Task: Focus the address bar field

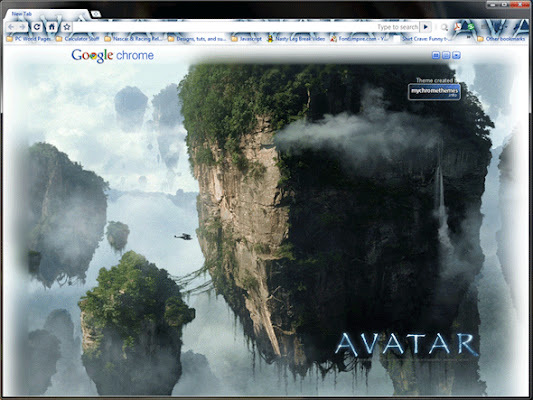Action: pyautogui.click(x=246, y=27)
